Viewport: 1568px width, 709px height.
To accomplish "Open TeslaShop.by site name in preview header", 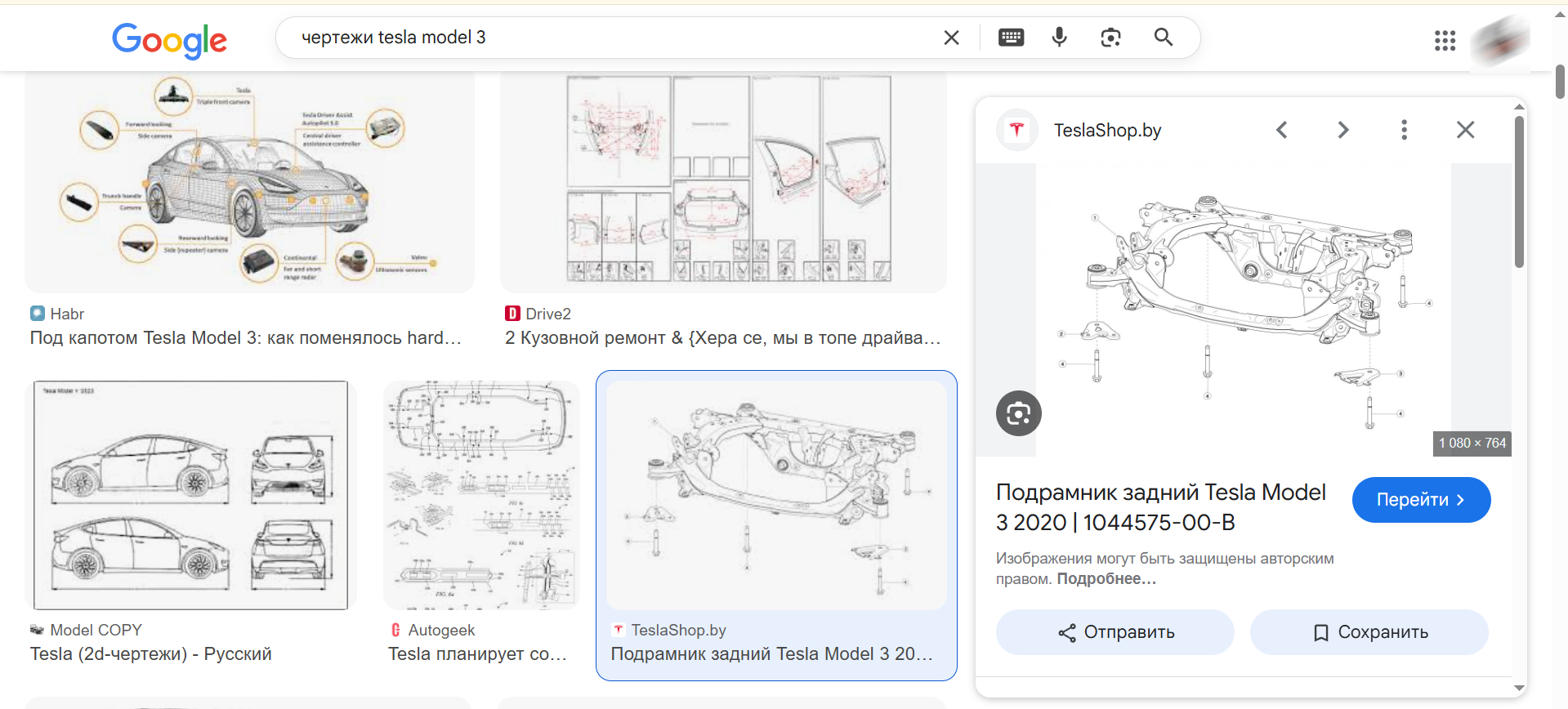I will coord(1107,131).
